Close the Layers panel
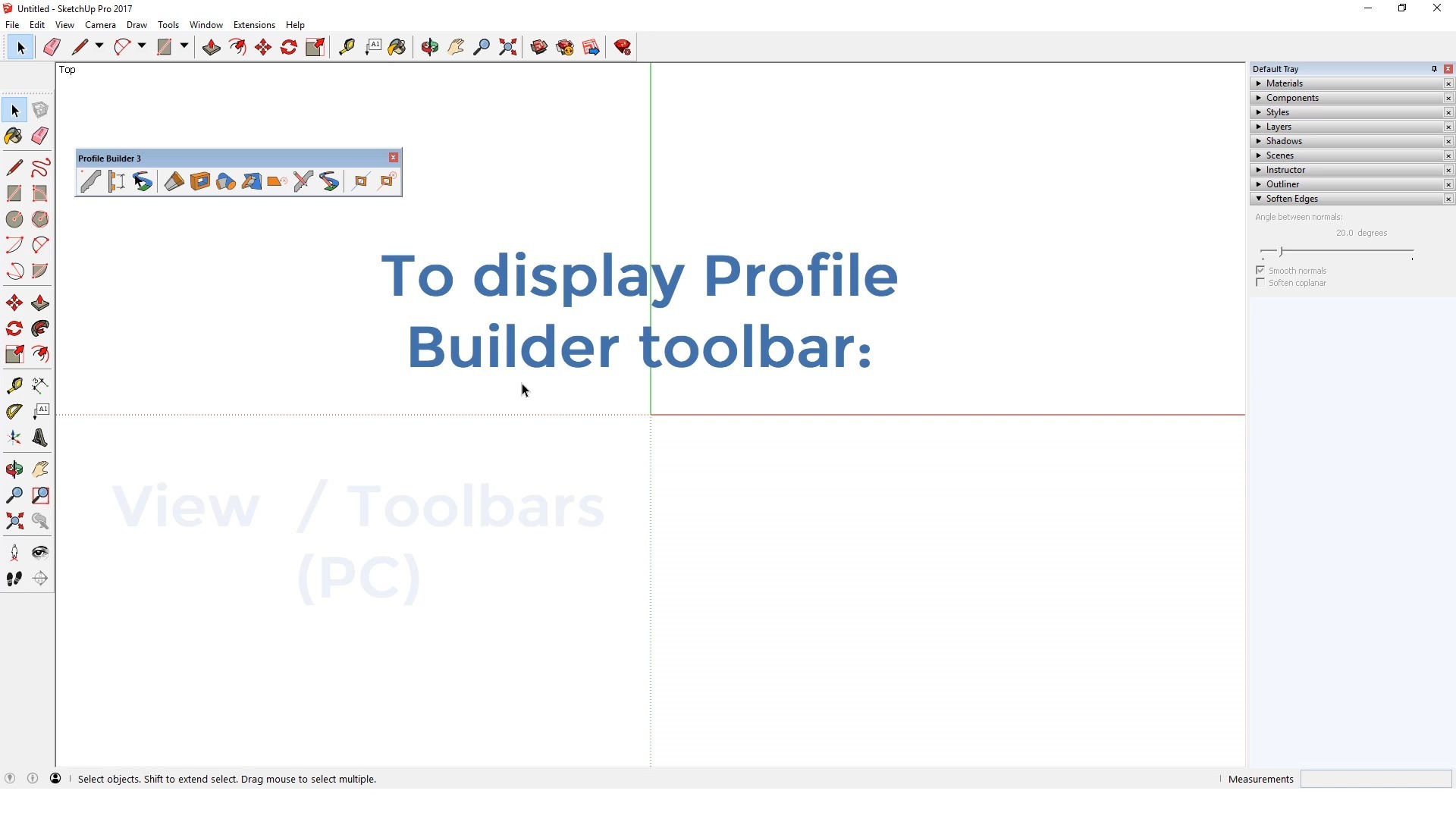The image size is (1456, 819). tap(1448, 127)
